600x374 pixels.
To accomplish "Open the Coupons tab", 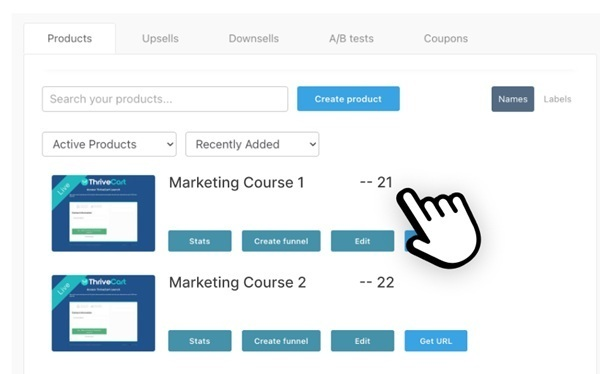I will tap(446, 38).
